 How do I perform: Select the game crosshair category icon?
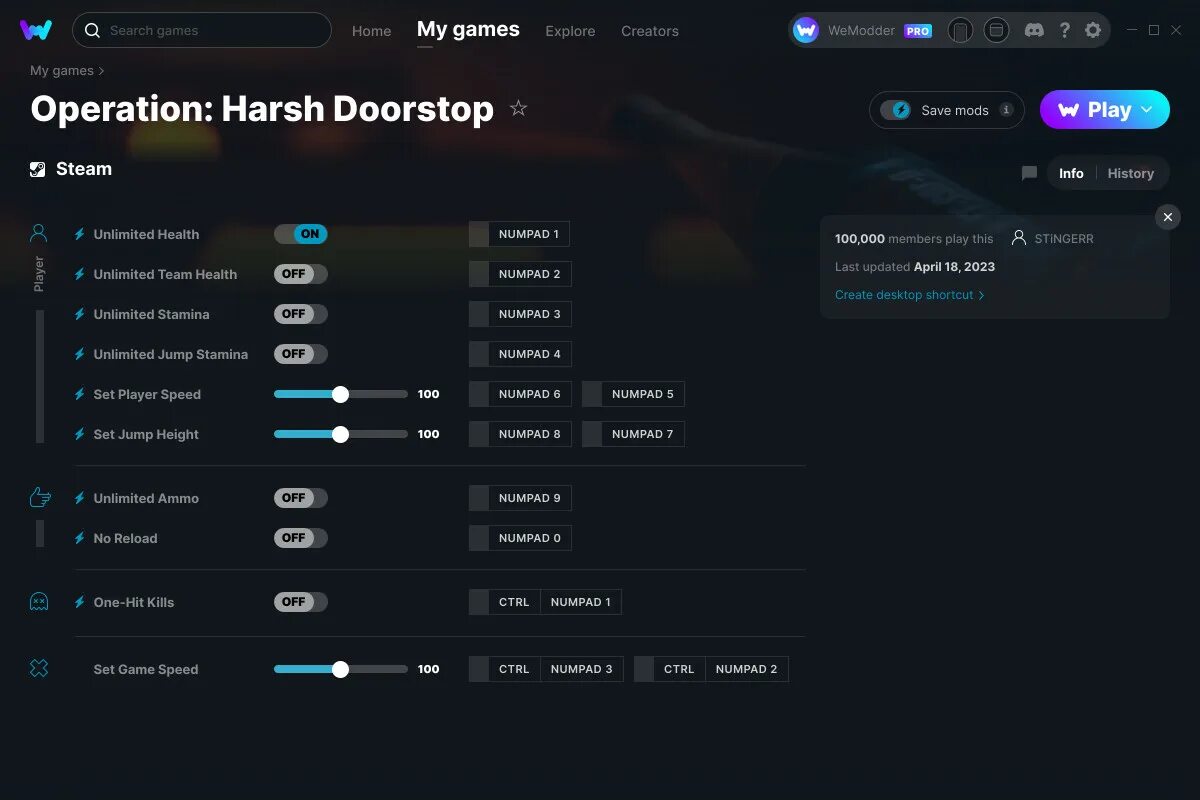pyautogui.click(x=39, y=669)
